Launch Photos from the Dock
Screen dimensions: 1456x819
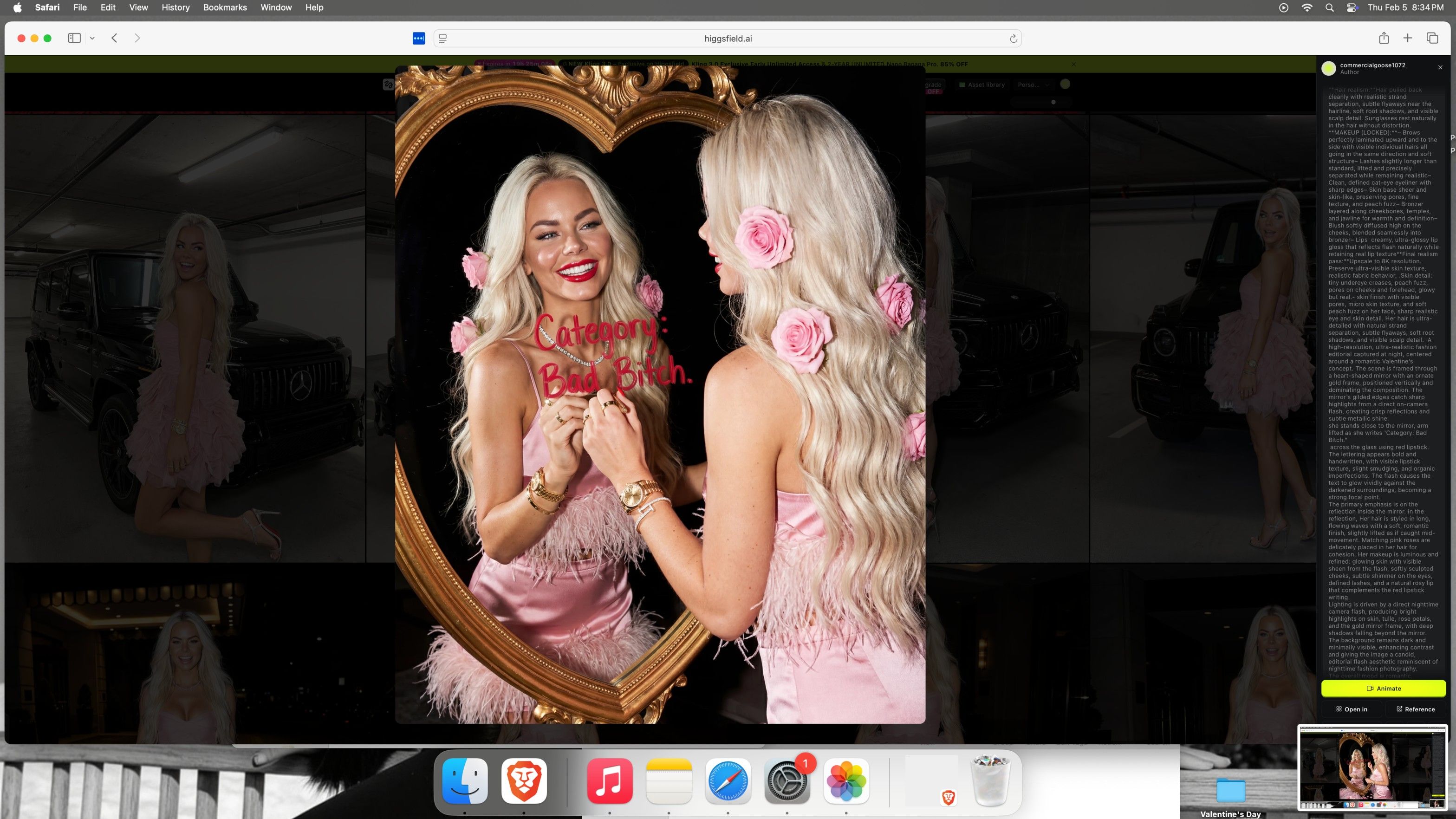coord(846,780)
